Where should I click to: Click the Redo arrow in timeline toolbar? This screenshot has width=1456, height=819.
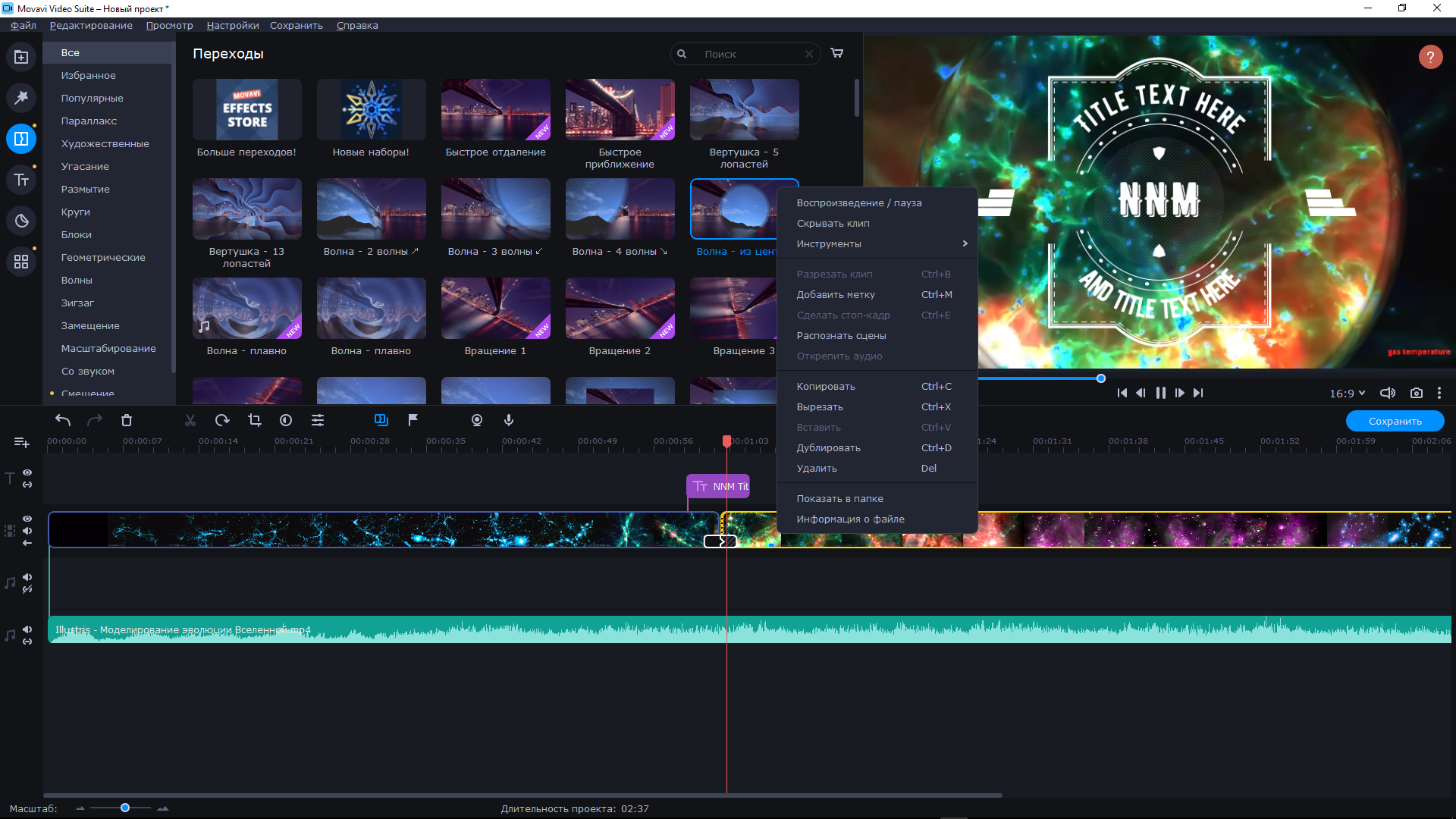95,420
